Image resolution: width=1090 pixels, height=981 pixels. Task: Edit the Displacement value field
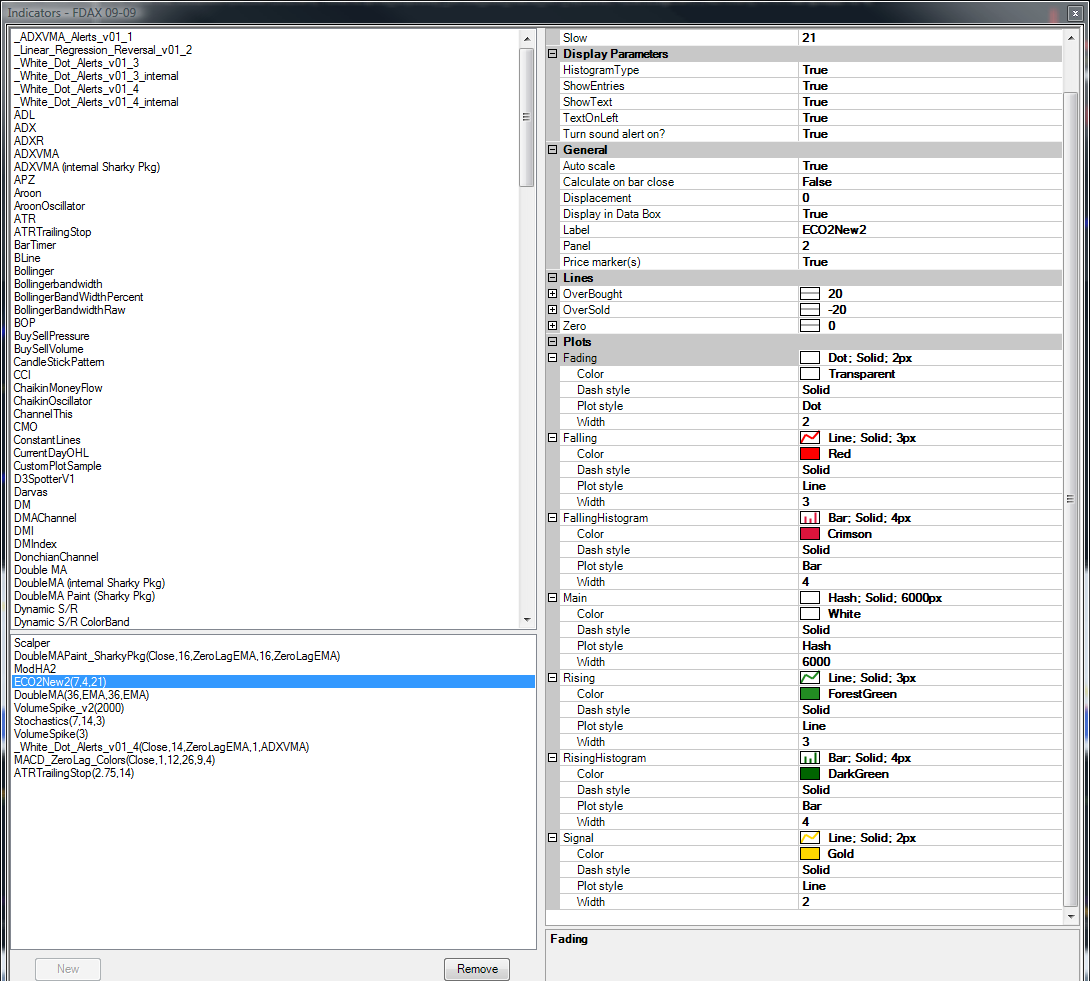(x=930, y=197)
